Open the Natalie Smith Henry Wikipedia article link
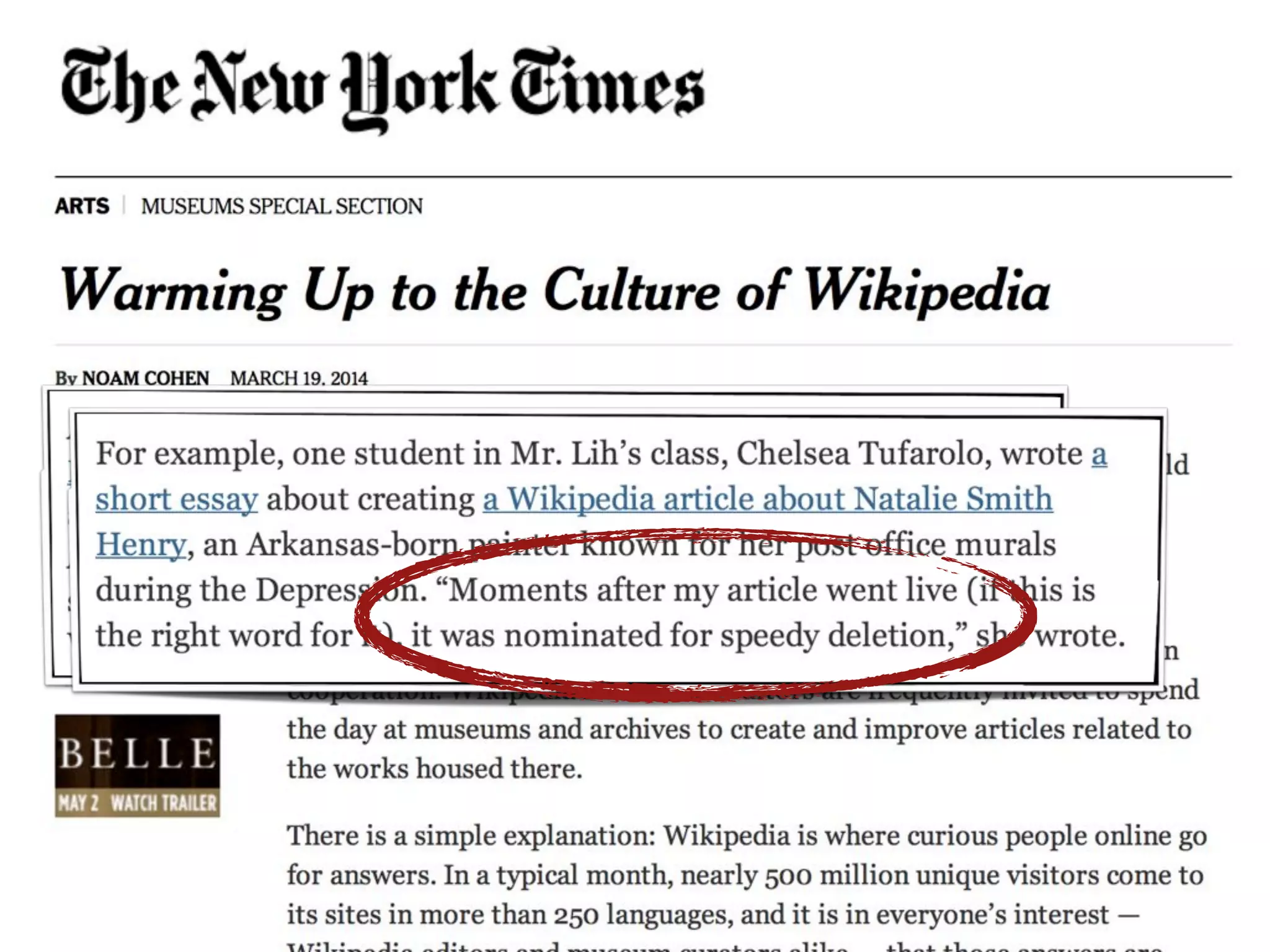1270x952 pixels. [x=768, y=499]
